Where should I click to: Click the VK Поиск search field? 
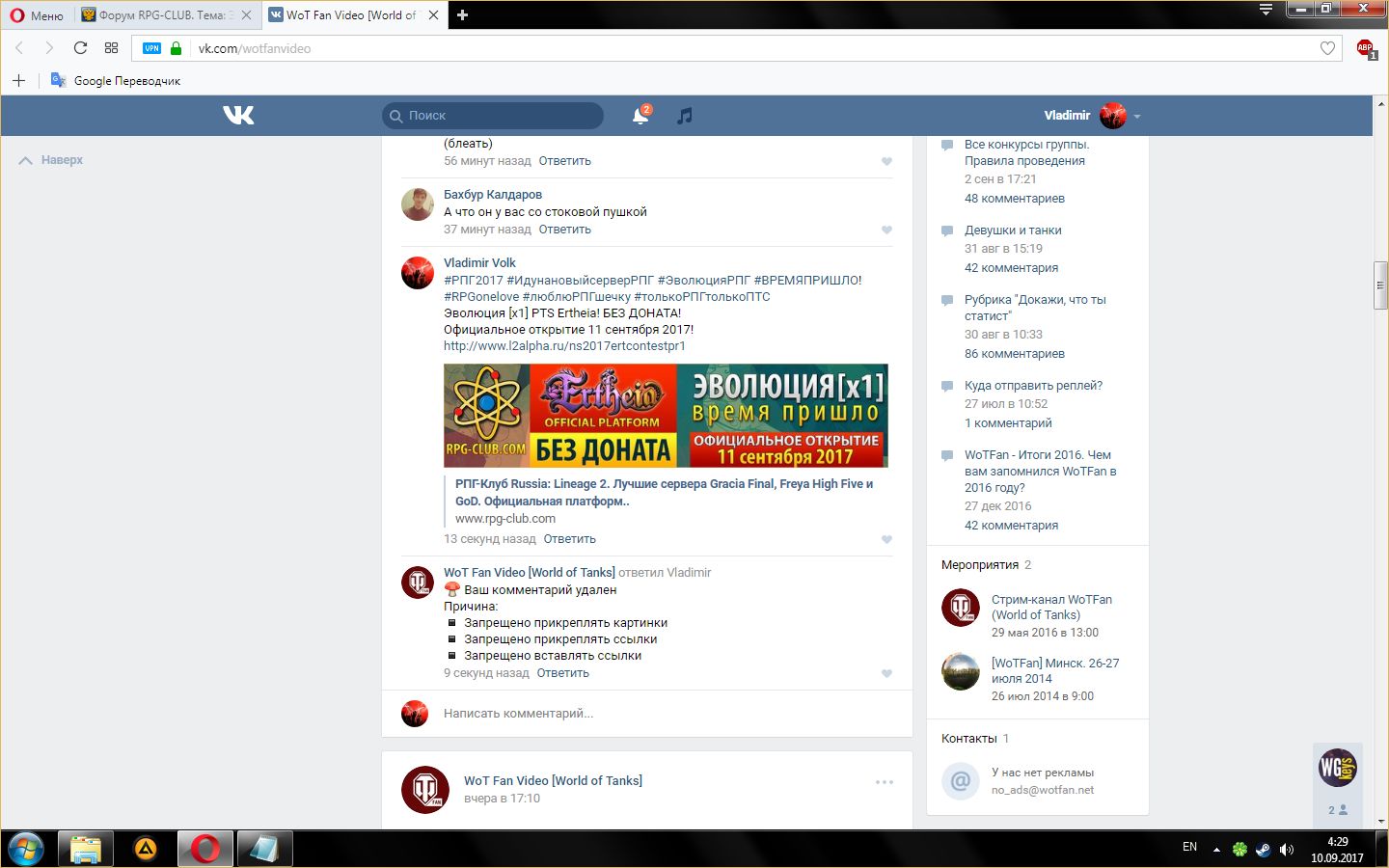pos(493,116)
